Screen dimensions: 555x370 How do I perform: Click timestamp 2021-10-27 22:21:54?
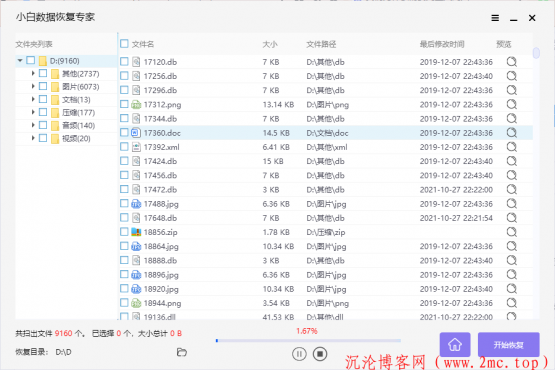(456, 218)
